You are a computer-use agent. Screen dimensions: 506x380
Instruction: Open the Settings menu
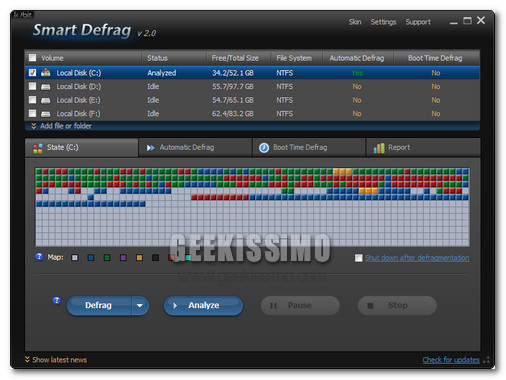[x=383, y=22]
